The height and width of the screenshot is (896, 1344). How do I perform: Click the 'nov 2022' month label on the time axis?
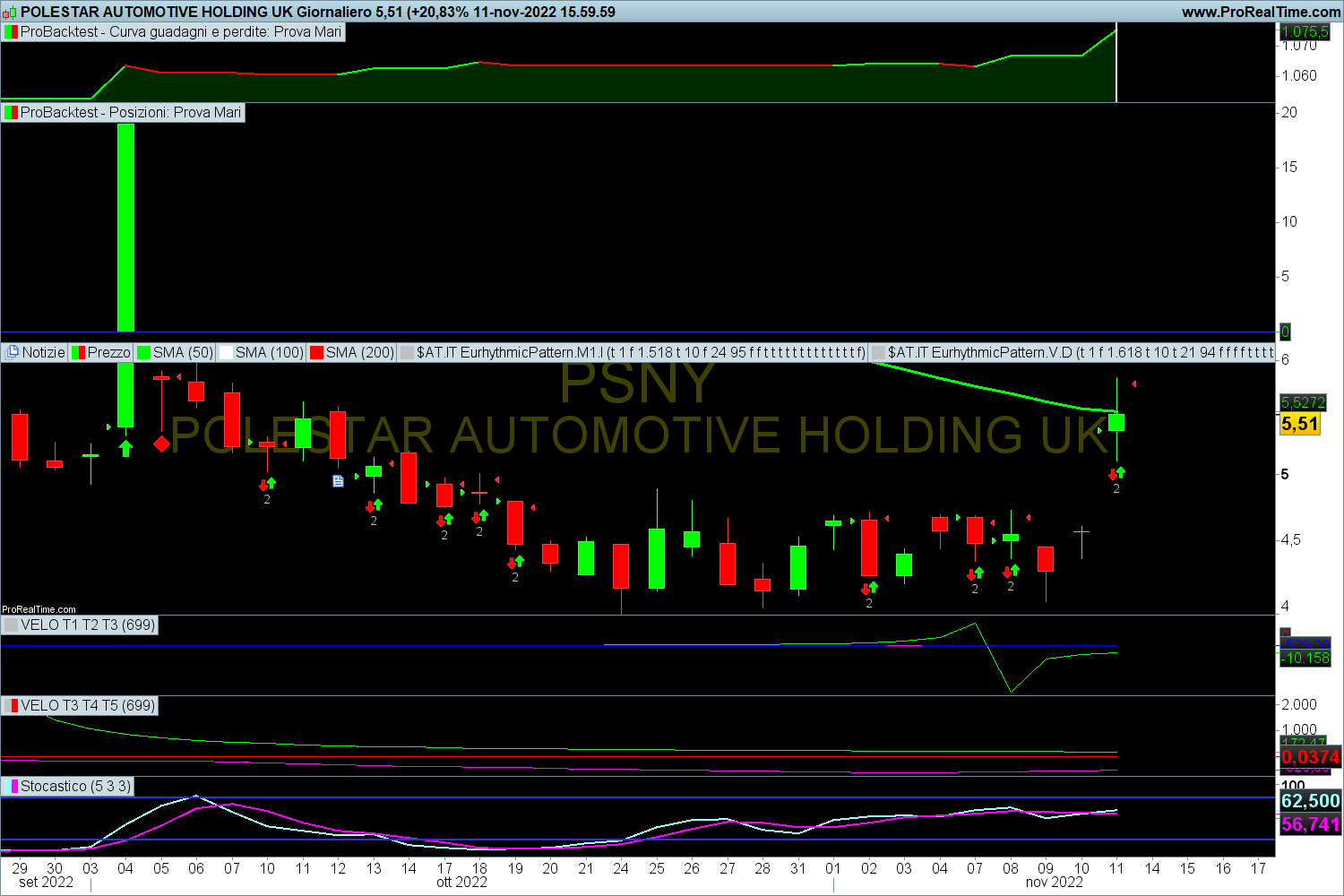click(1054, 883)
